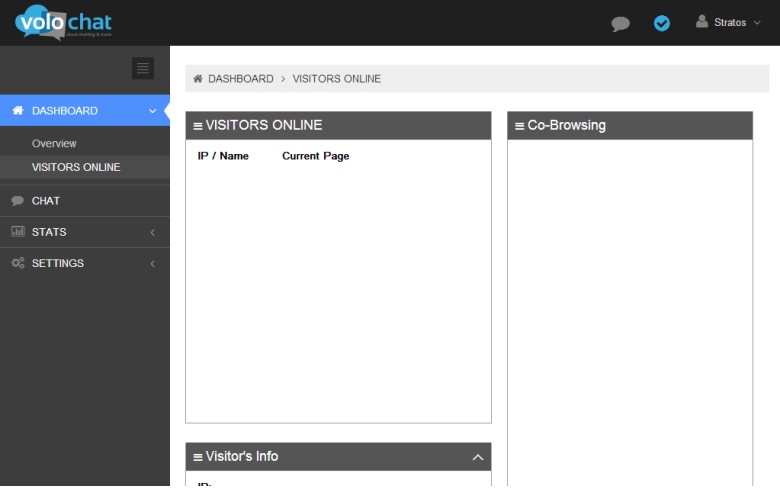
Task: Expand the Settings submenu arrow
Action: pos(152,263)
